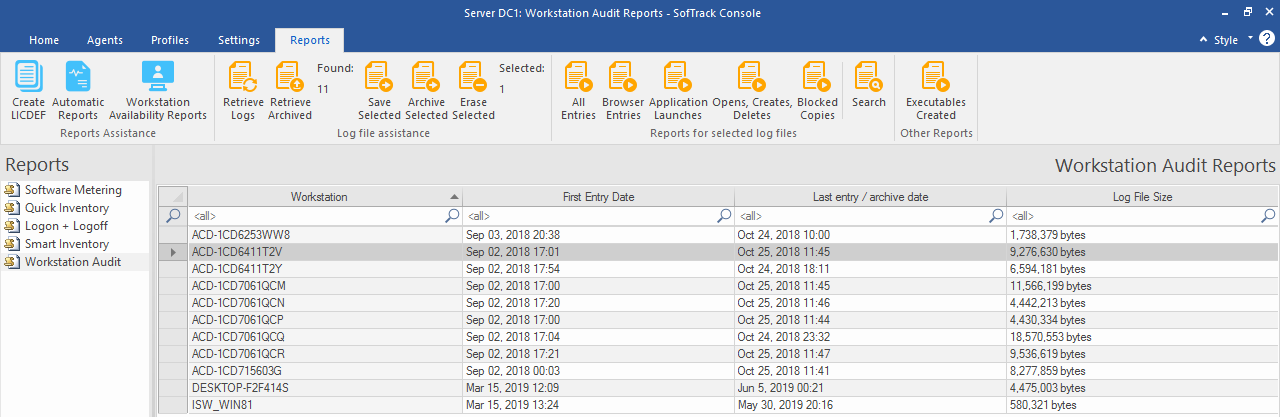Open Workstation Availability Reports
The width and height of the screenshot is (1280, 417).
pyautogui.click(x=158, y=90)
